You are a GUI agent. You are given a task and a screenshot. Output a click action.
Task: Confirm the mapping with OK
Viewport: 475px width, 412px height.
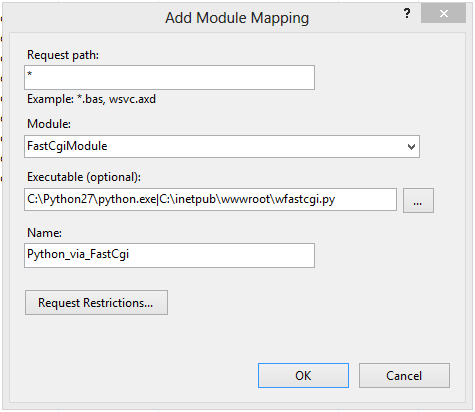[x=303, y=375]
